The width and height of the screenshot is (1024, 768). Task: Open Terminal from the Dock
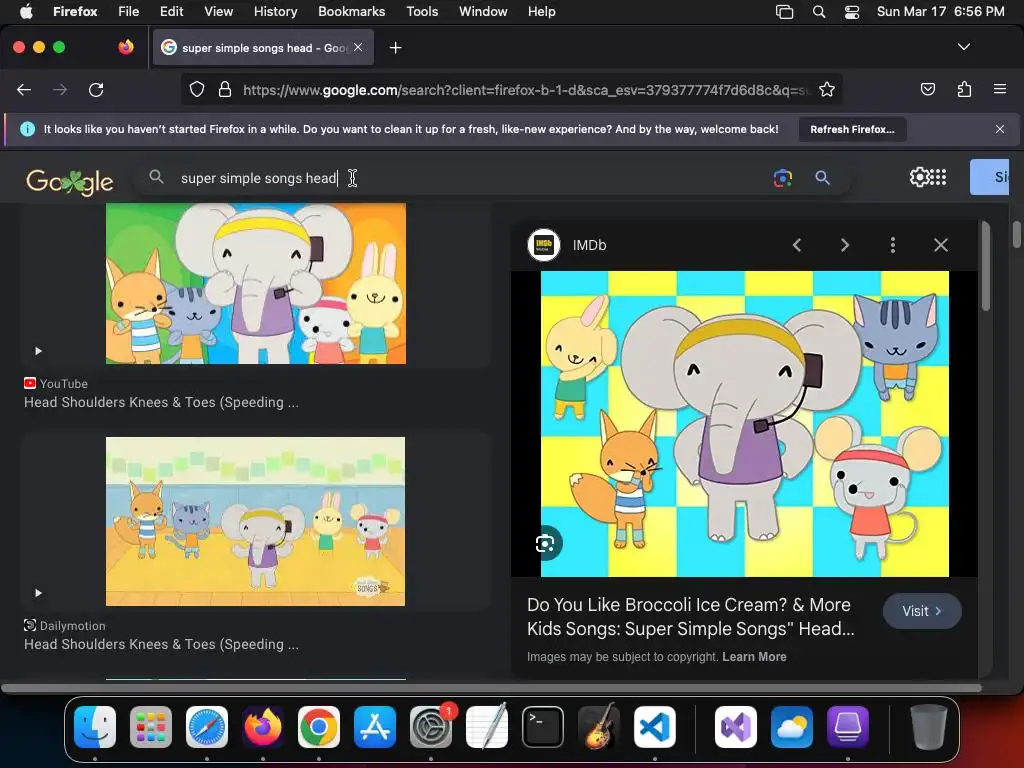(543, 727)
